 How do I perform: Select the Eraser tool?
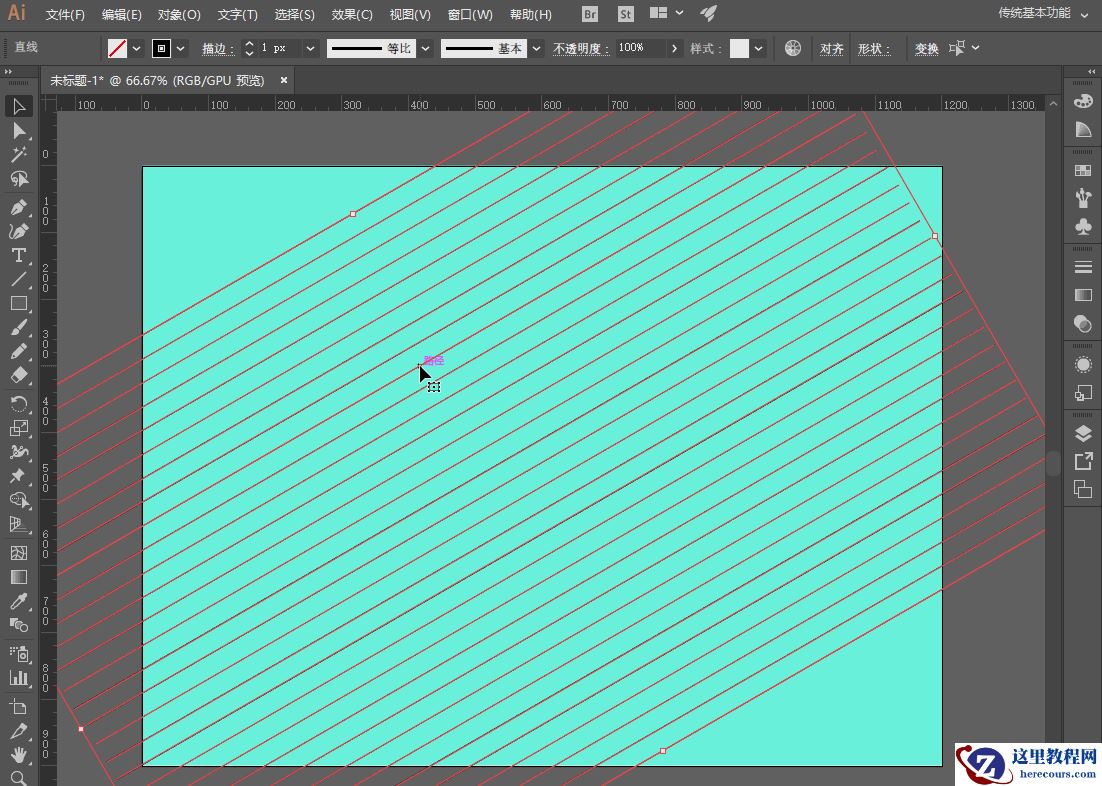[18, 376]
